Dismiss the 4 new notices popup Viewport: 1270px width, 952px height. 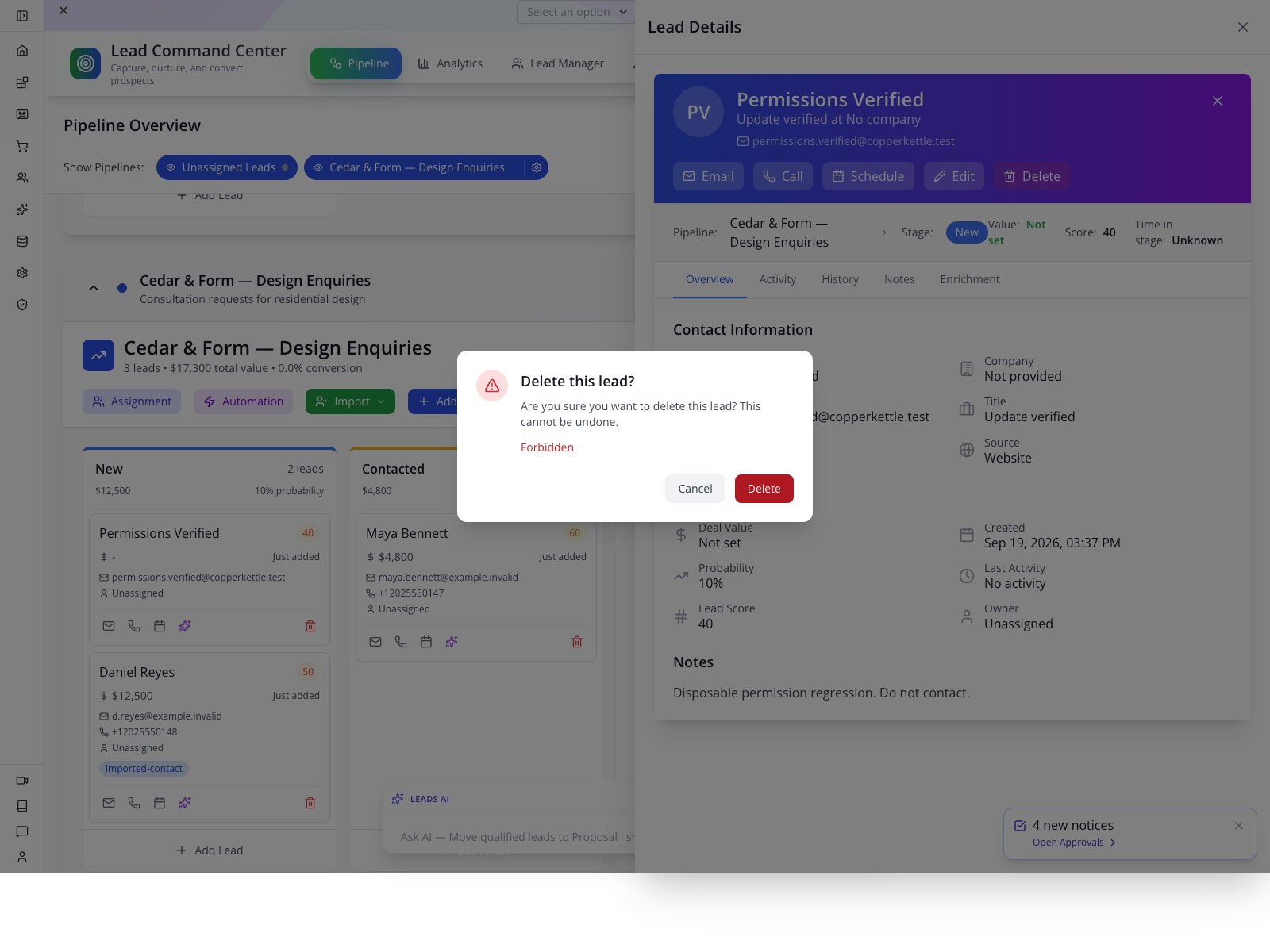[1239, 826]
